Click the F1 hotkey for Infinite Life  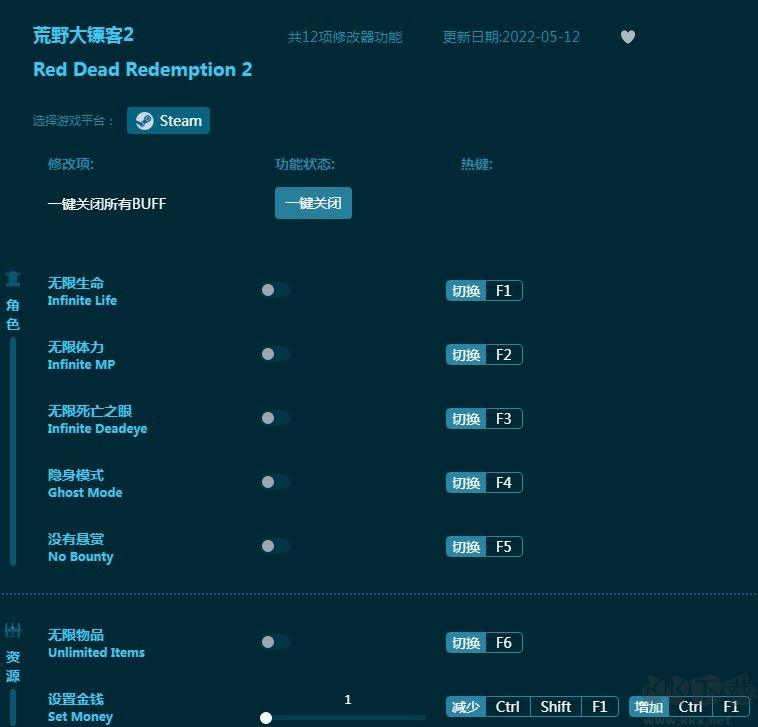504,291
